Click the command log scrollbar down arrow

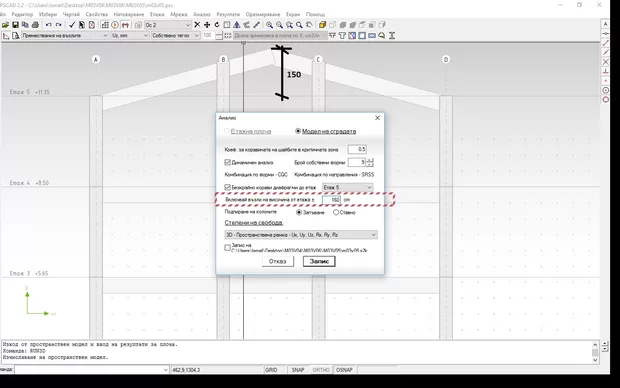(x=595, y=360)
